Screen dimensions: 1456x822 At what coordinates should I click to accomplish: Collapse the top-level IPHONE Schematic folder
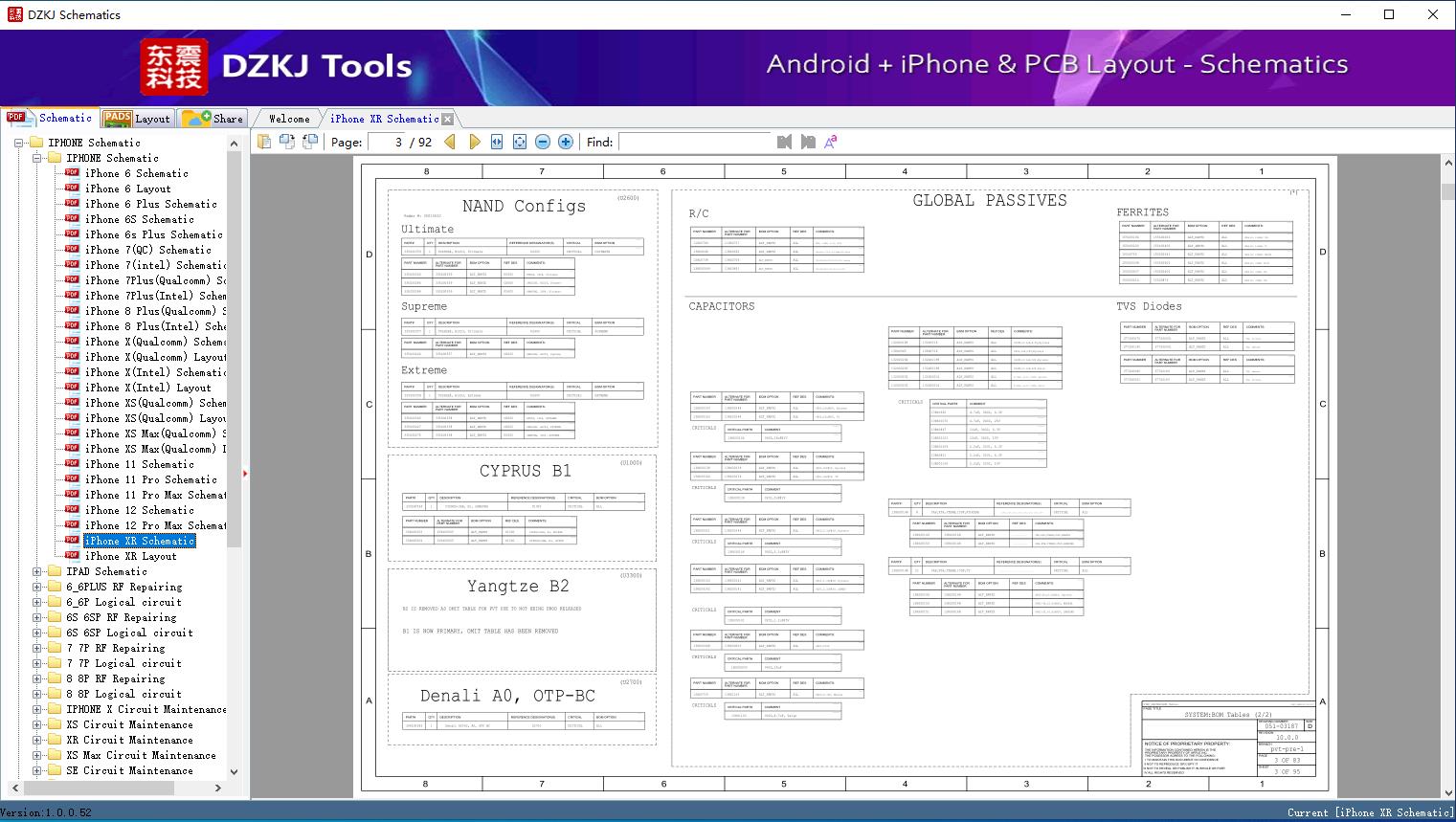click(x=19, y=143)
